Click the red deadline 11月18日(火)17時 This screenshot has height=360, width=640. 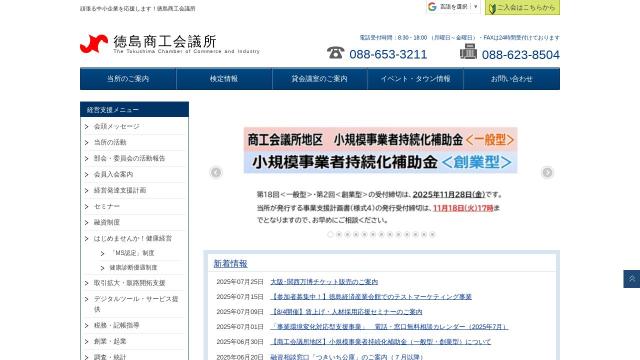pyautogui.click(x=463, y=208)
